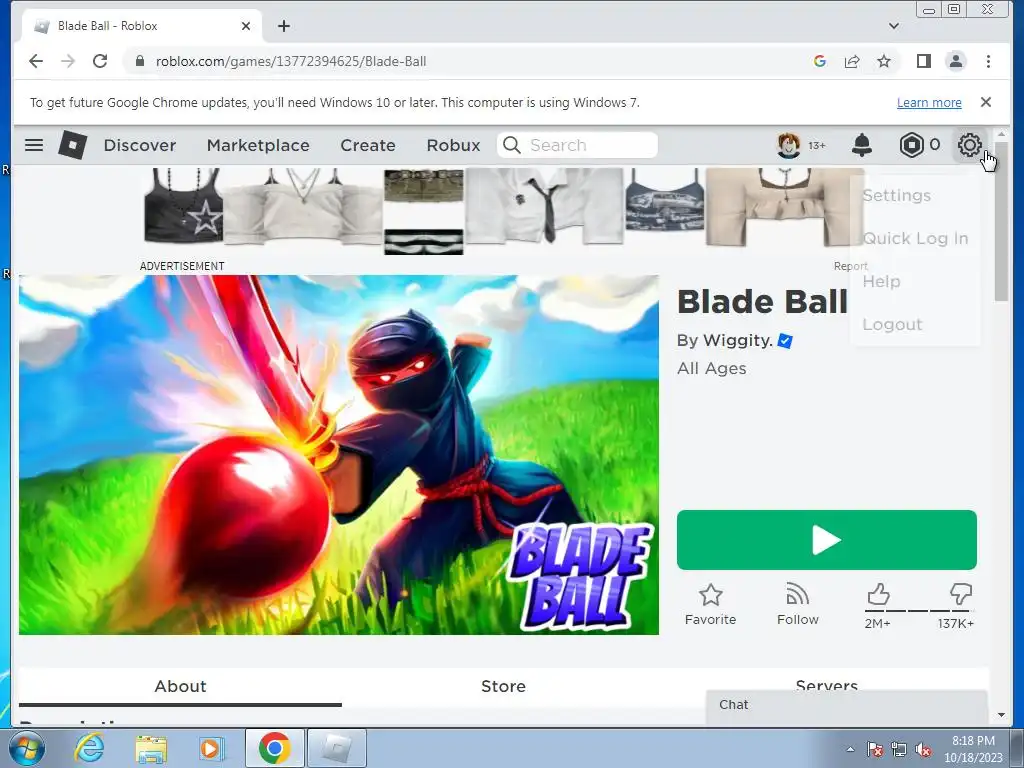Focus the Roblox Search field
The image size is (1024, 768).
(x=577, y=145)
